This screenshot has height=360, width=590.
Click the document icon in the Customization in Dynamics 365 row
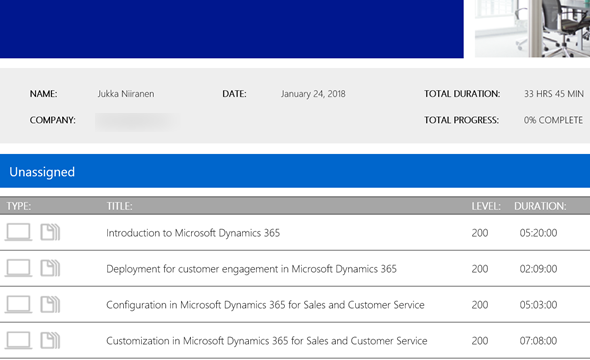(50, 340)
